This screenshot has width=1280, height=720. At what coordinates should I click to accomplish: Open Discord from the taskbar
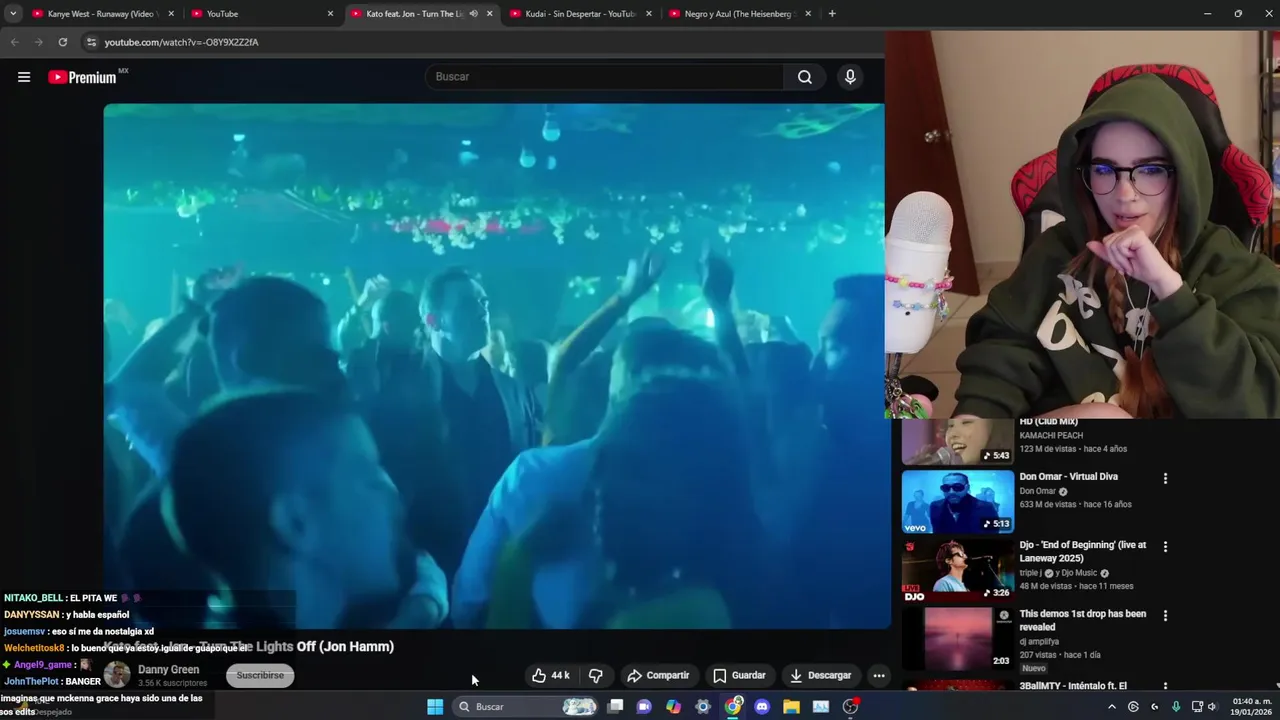762,707
